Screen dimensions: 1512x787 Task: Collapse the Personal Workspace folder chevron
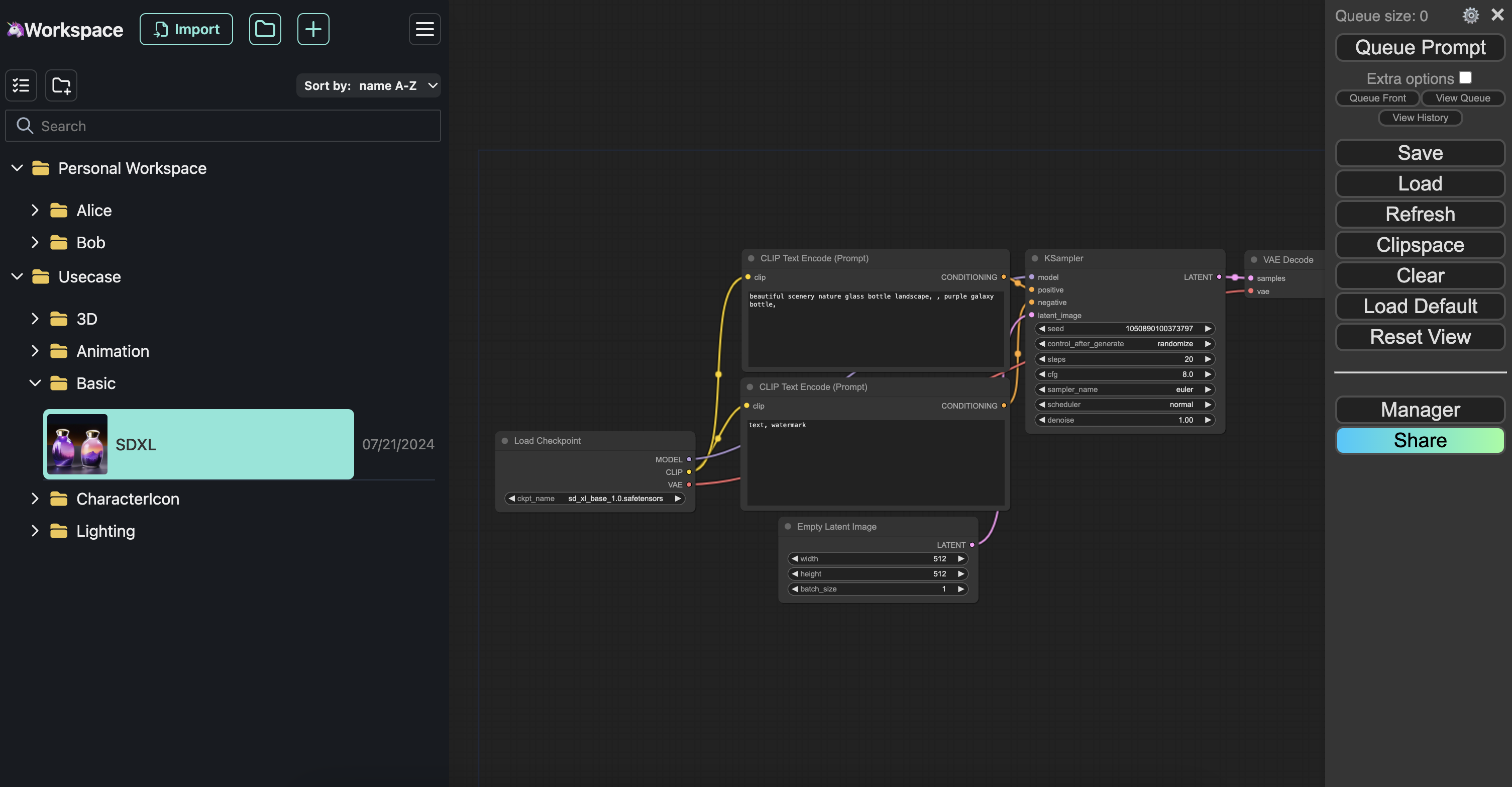point(17,168)
